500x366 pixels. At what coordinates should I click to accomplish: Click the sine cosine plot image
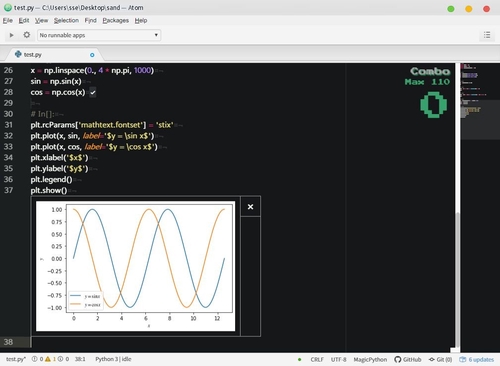135,266
